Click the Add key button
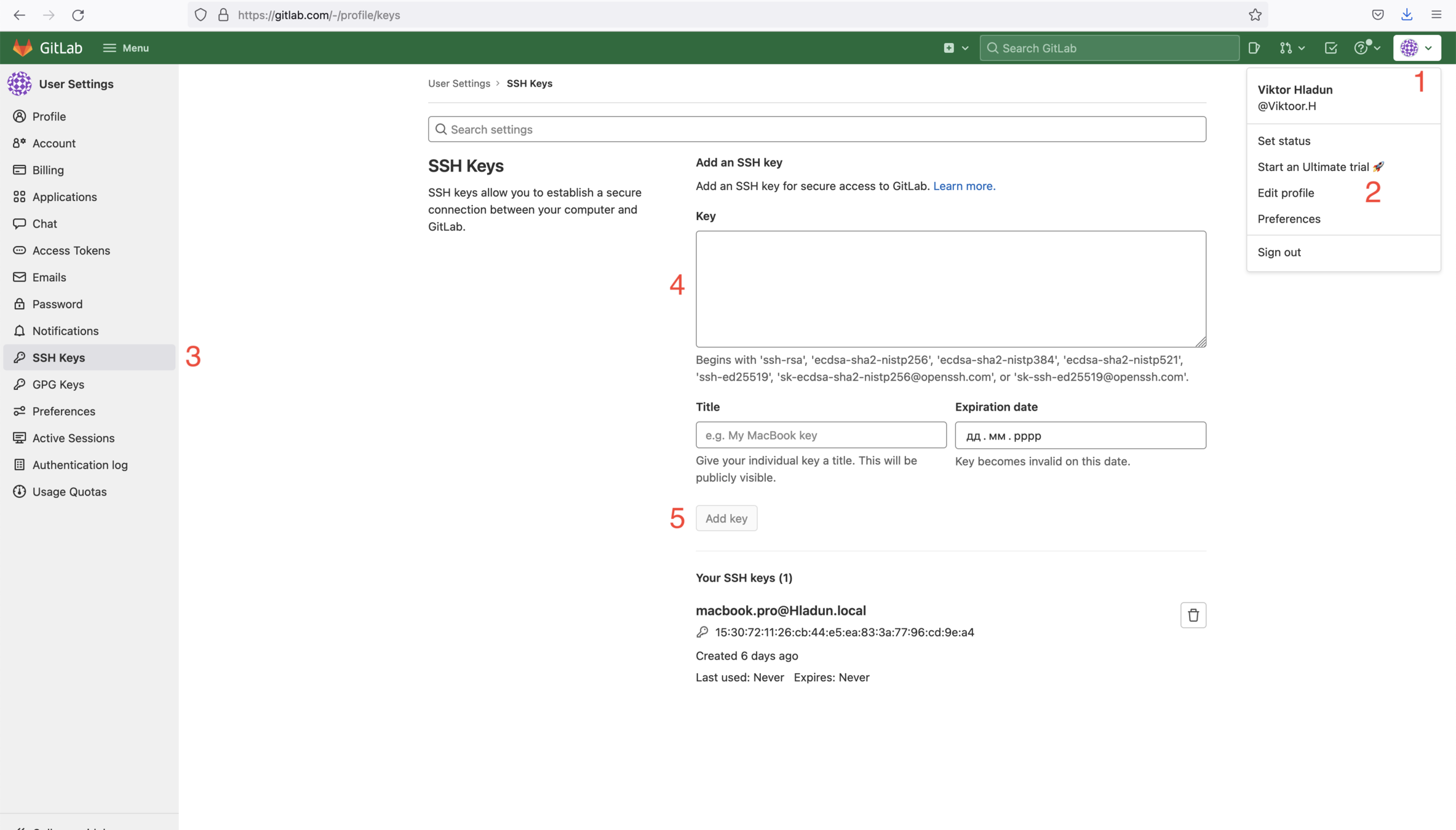Screen dimensions: 1456x830 click(726, 518)
